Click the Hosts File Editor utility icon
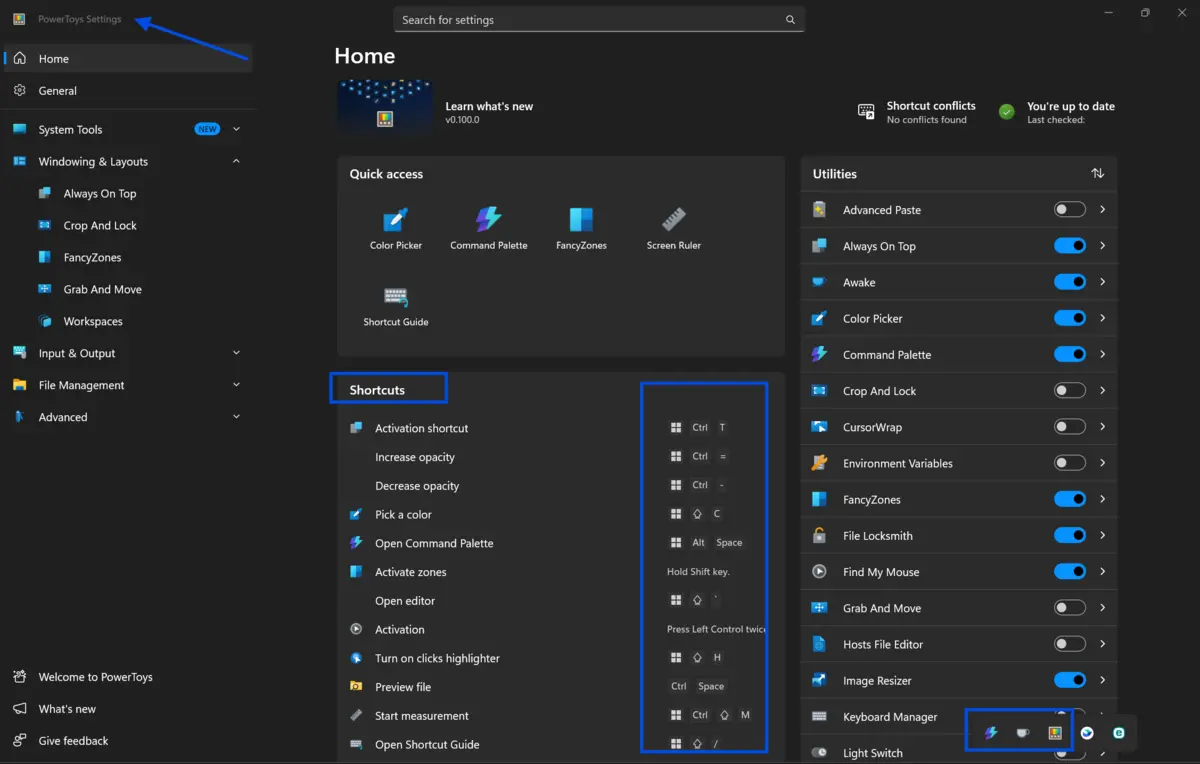 (819, 645)
